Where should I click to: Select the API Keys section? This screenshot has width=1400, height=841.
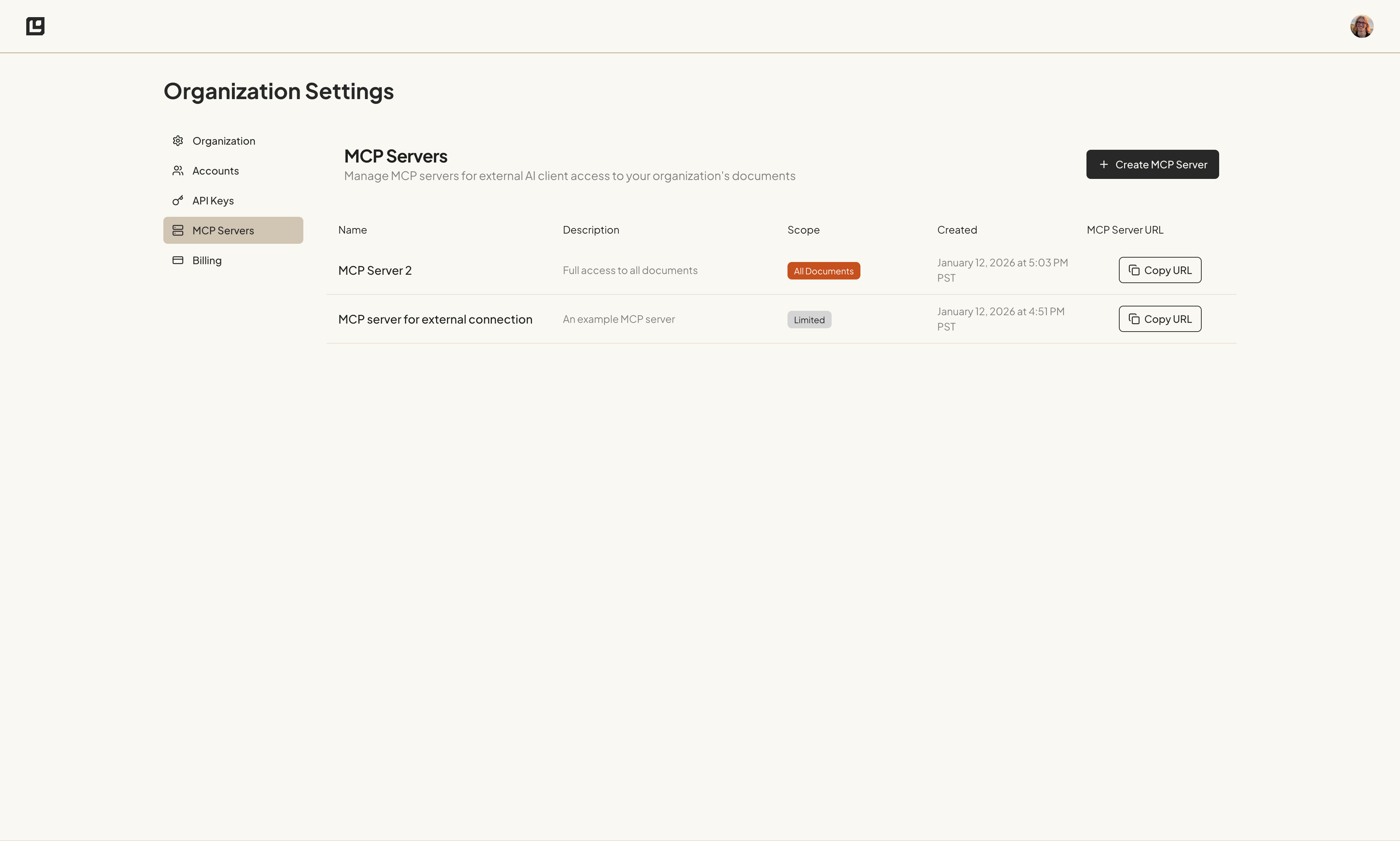tap(213, 200)
